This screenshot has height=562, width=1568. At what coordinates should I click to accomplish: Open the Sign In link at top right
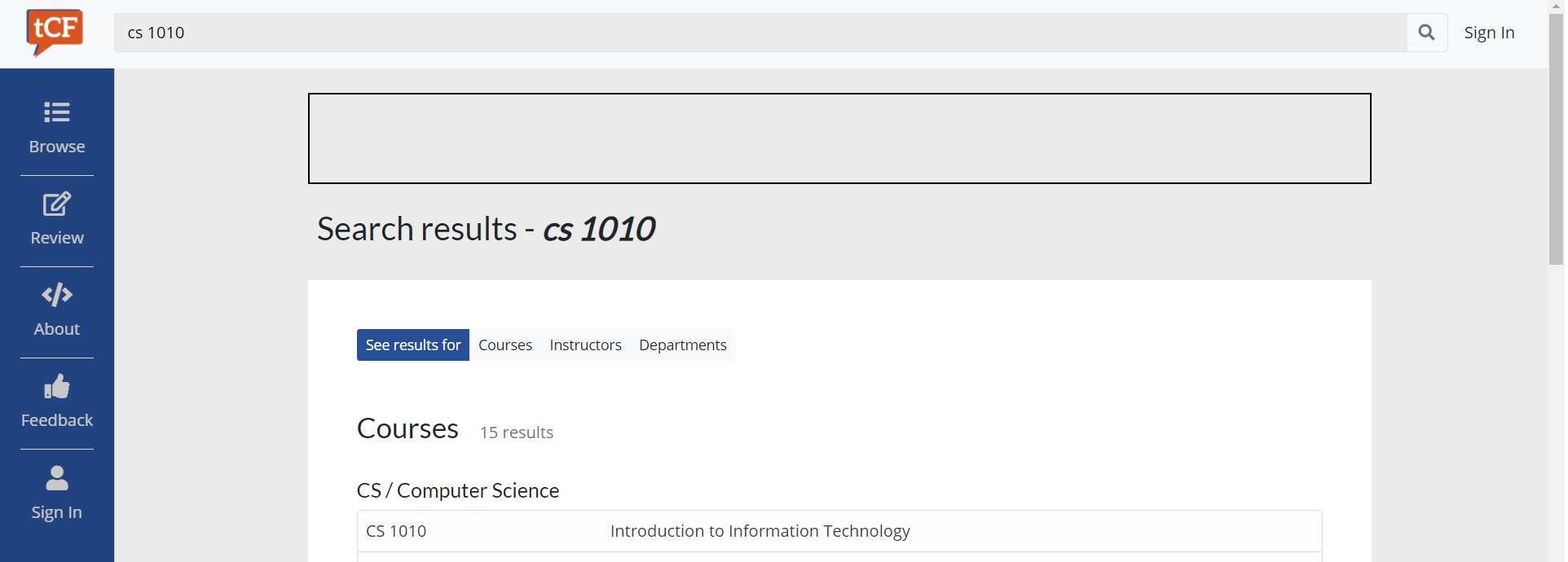click(1489, 33)
